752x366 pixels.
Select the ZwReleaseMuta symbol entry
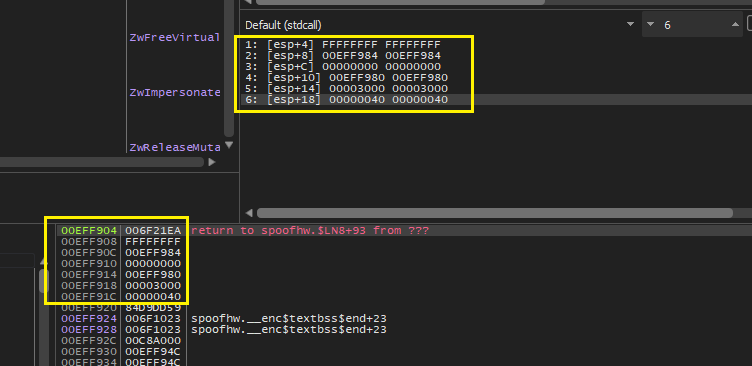coord(175,147)
